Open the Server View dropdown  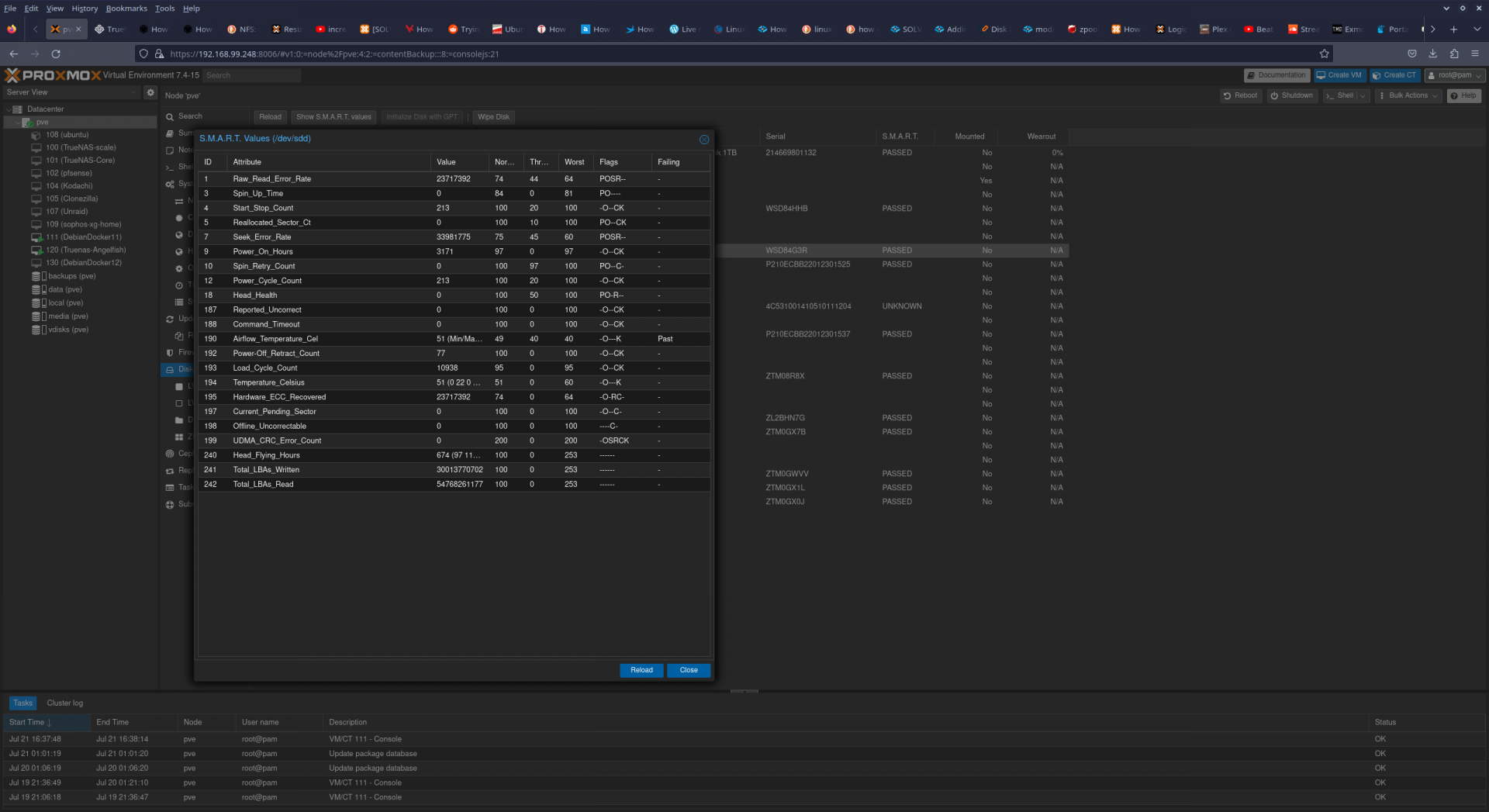click(x=71, y=92)
